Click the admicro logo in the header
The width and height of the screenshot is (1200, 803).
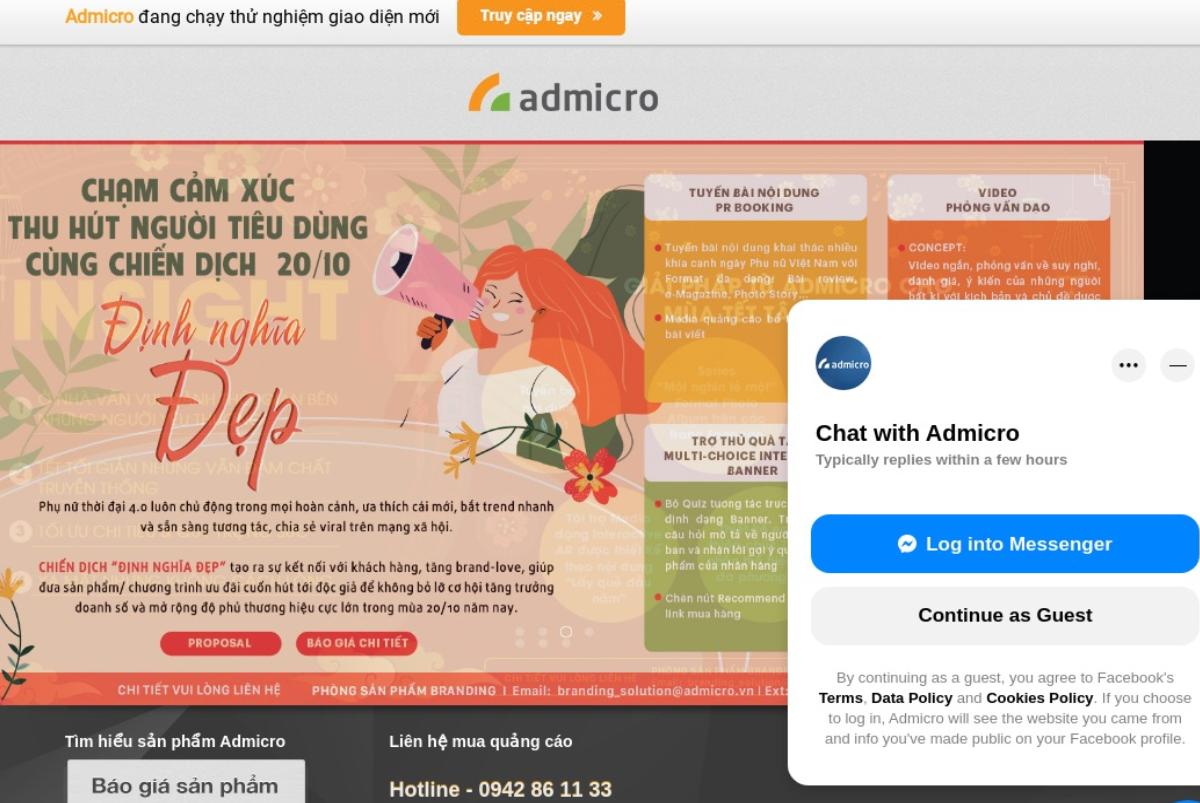(x=563, y=94)
